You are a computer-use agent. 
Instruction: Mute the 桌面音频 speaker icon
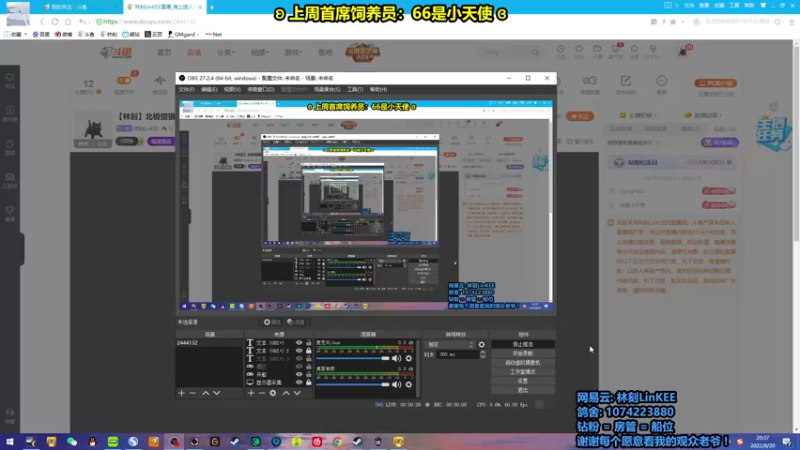click(x=396, y=385)
